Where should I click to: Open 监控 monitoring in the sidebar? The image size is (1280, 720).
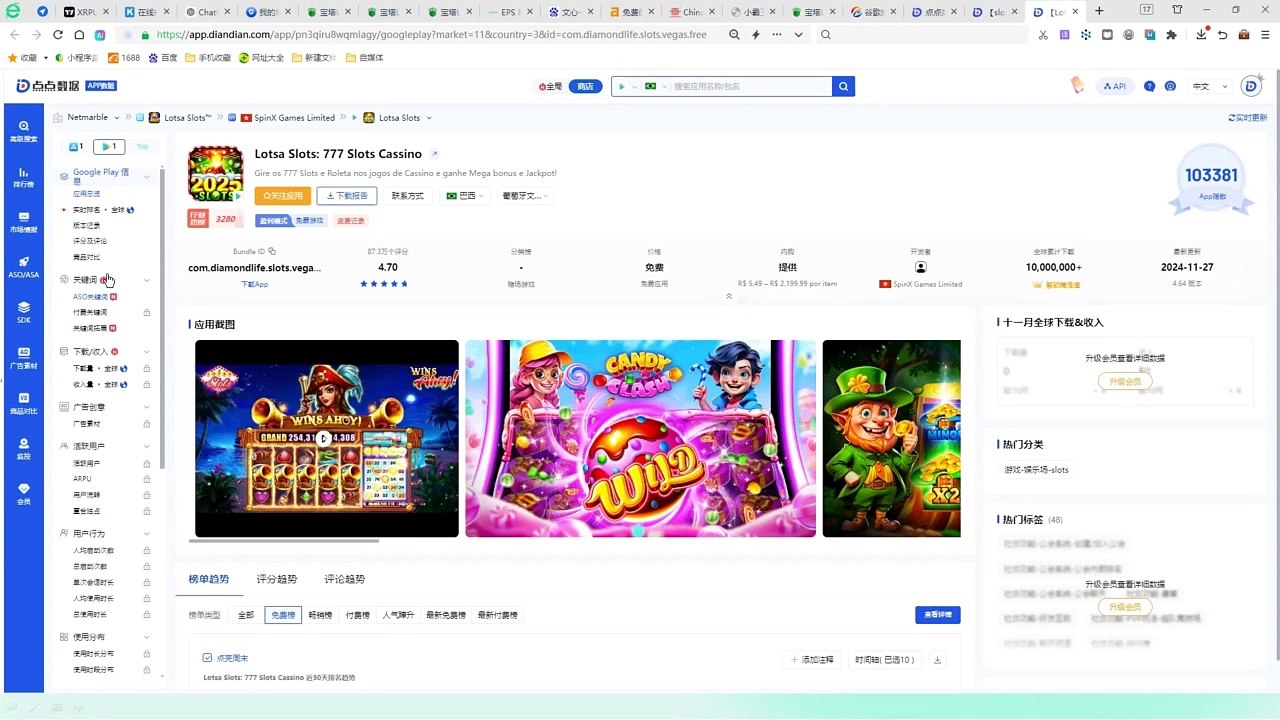23,448
